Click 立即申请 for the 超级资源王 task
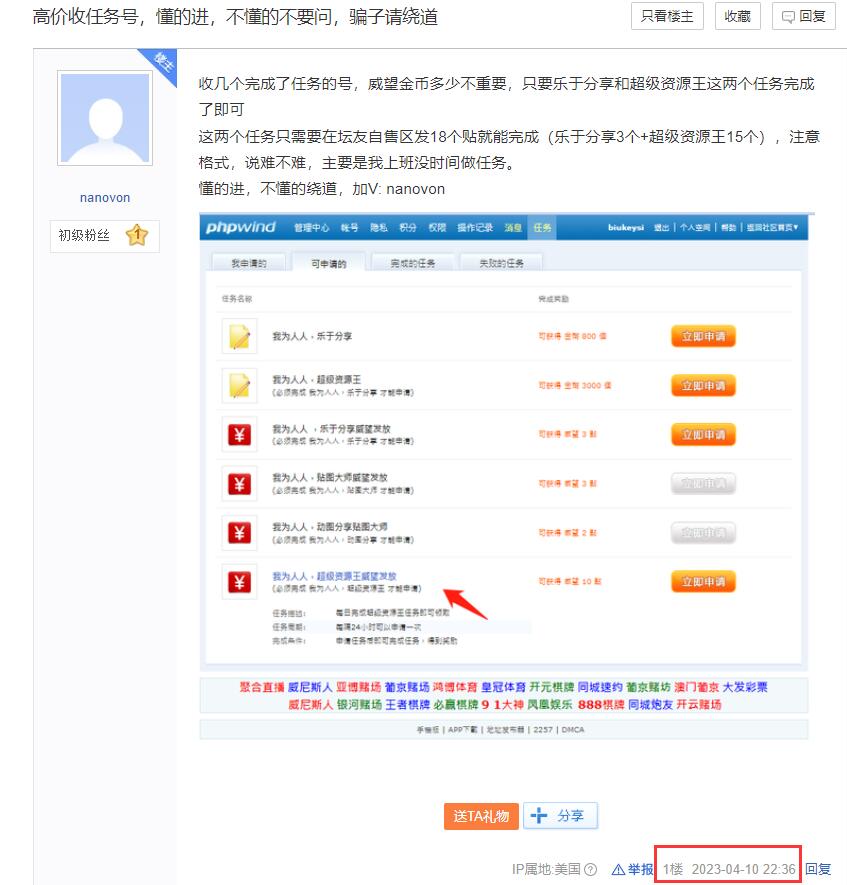 [x=703, y=385]
